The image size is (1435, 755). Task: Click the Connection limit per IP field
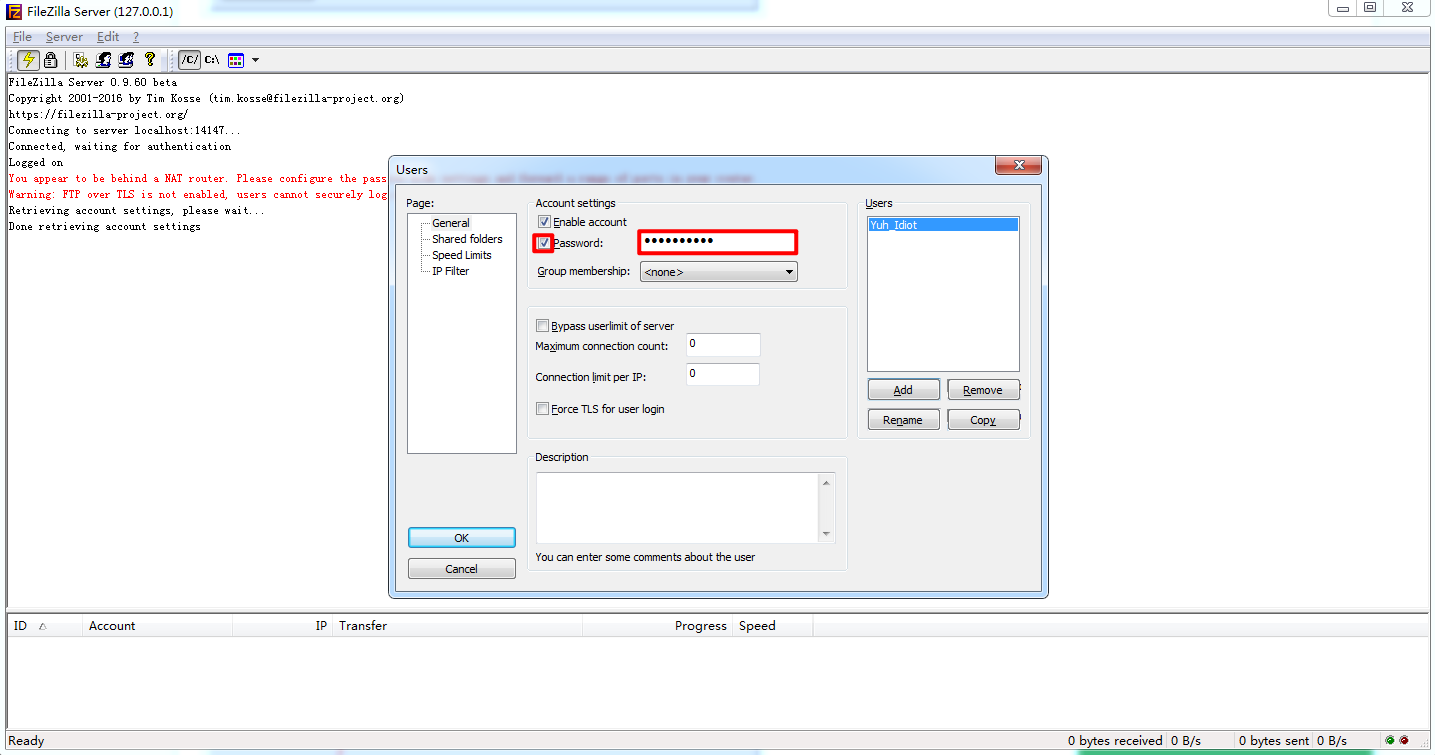point(723,375)
